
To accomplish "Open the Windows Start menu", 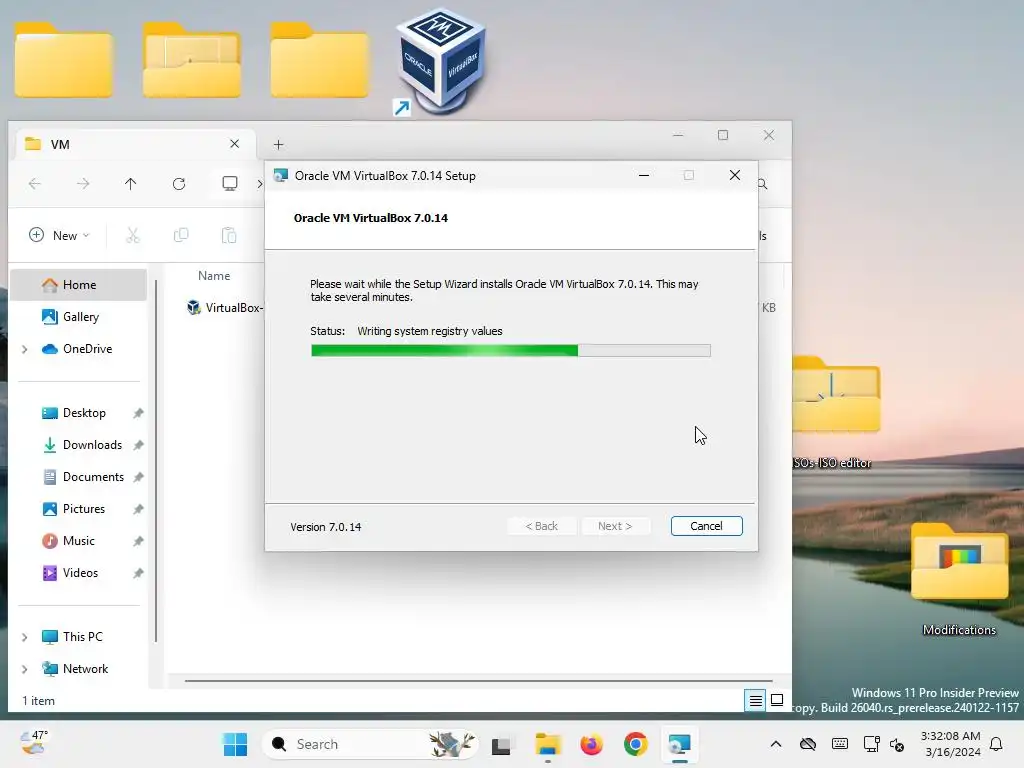I will tap(235, 744).
